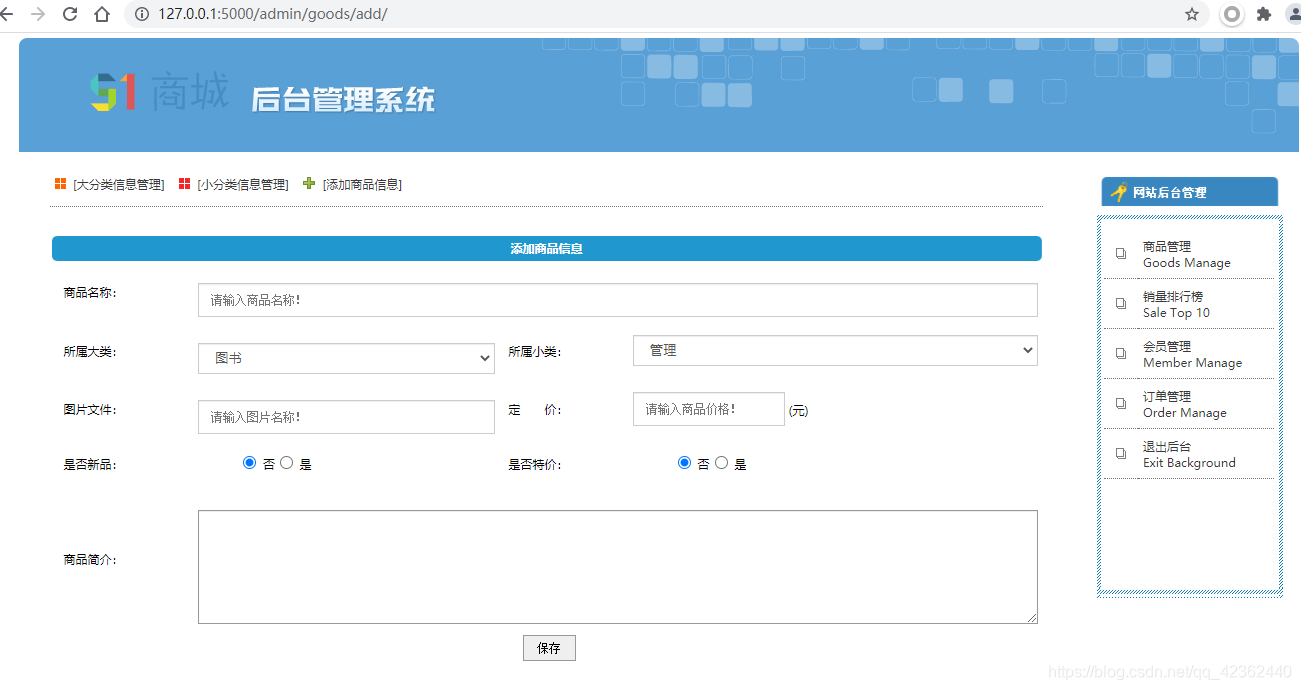This screenshot has width=1301, height=690.
Task: Open 订单管理 Order Manage menu
Action: click(1185, 404)
